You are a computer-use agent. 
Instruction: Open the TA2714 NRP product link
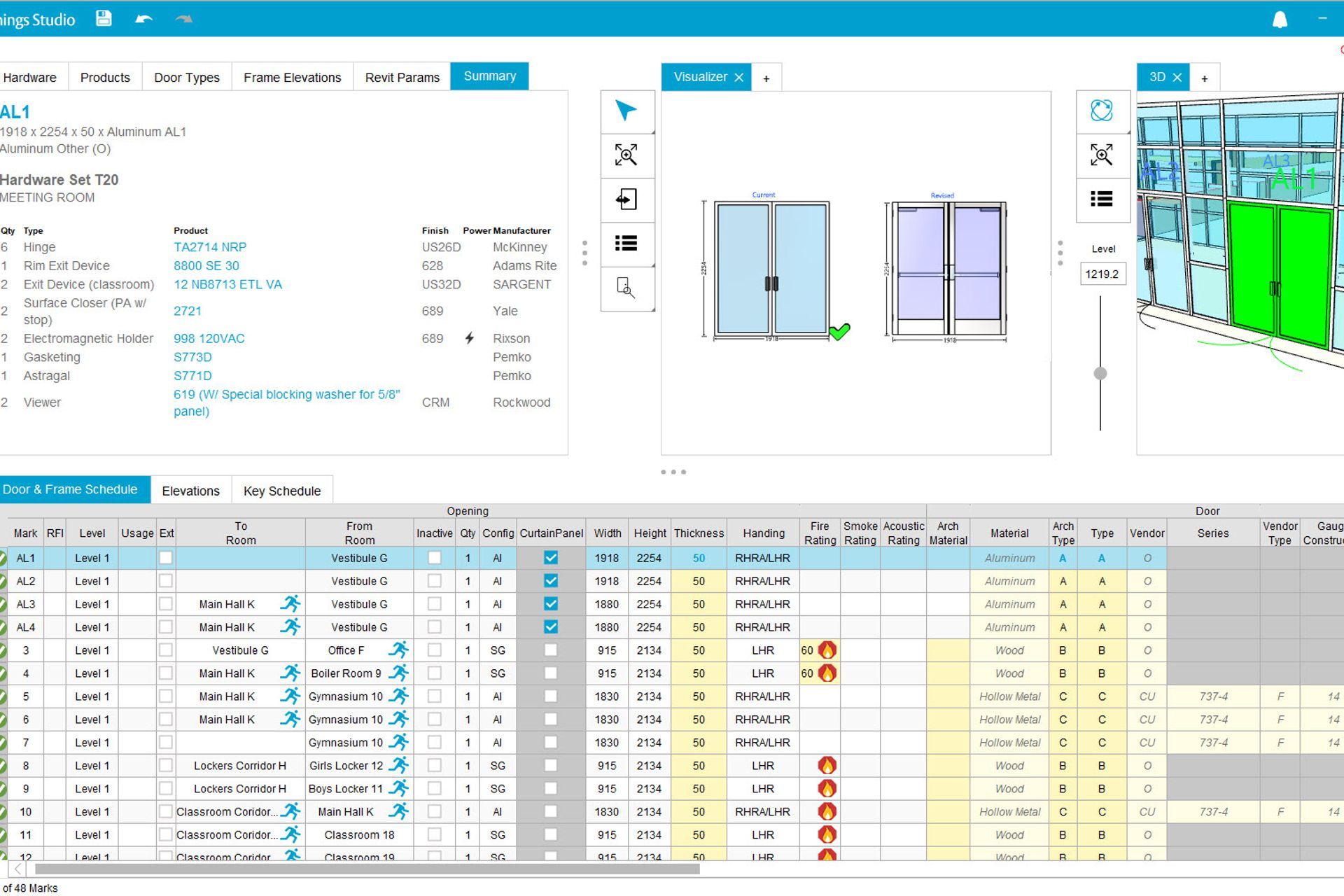coord(210,247)
